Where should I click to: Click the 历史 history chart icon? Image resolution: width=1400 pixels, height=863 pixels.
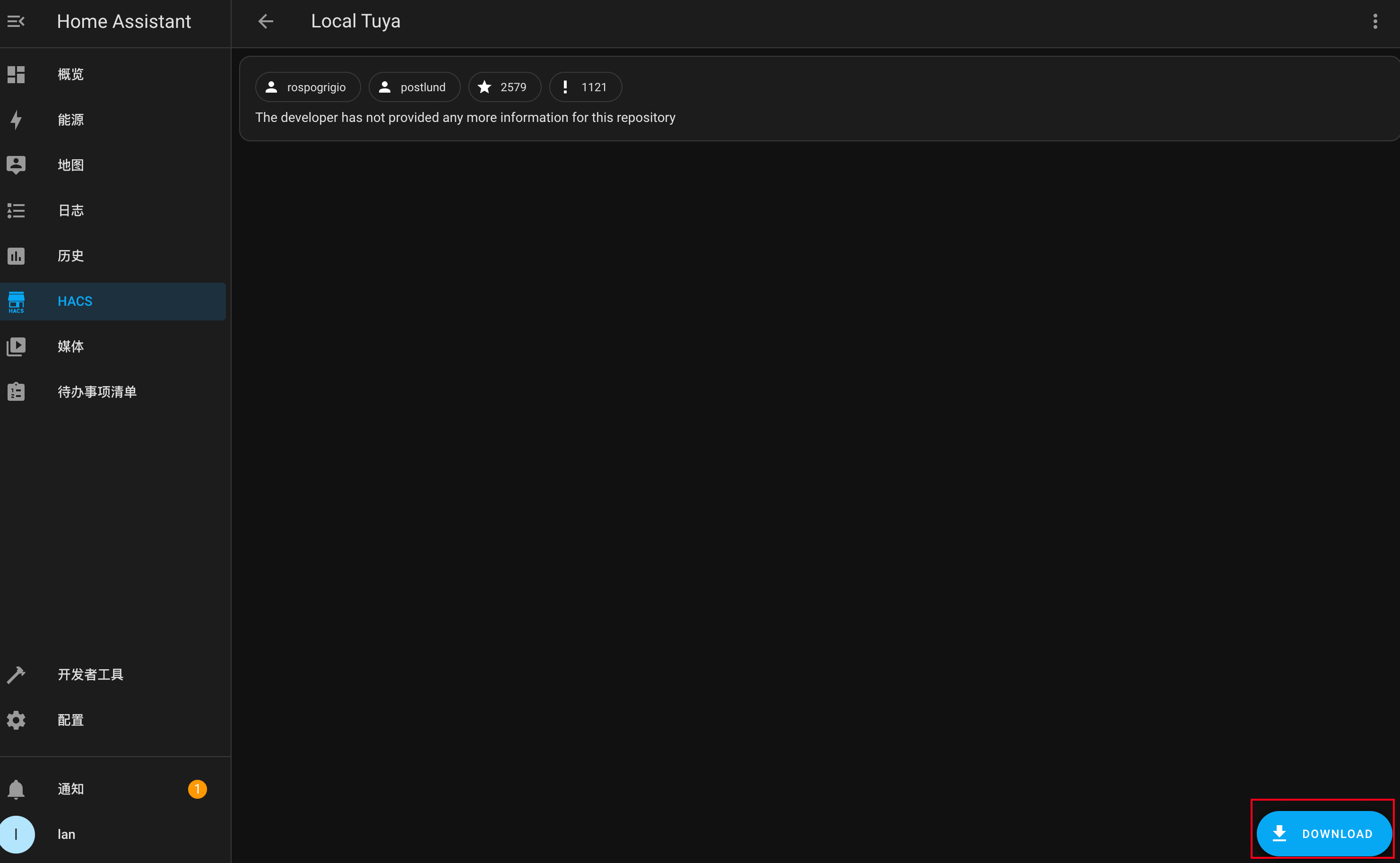point(16,256)
